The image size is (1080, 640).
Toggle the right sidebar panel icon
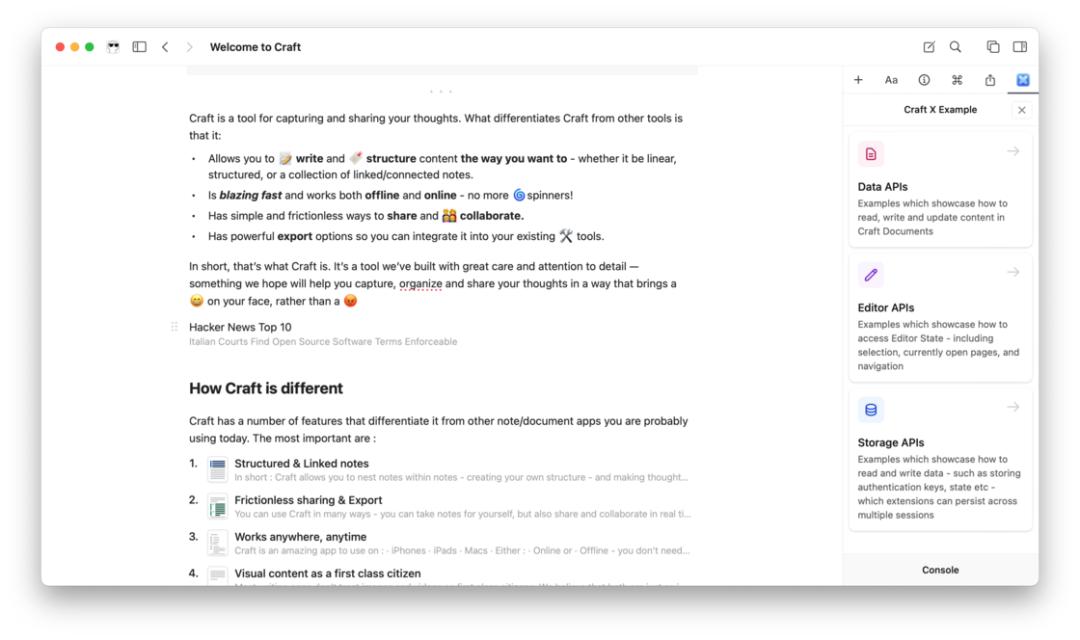1020,47
